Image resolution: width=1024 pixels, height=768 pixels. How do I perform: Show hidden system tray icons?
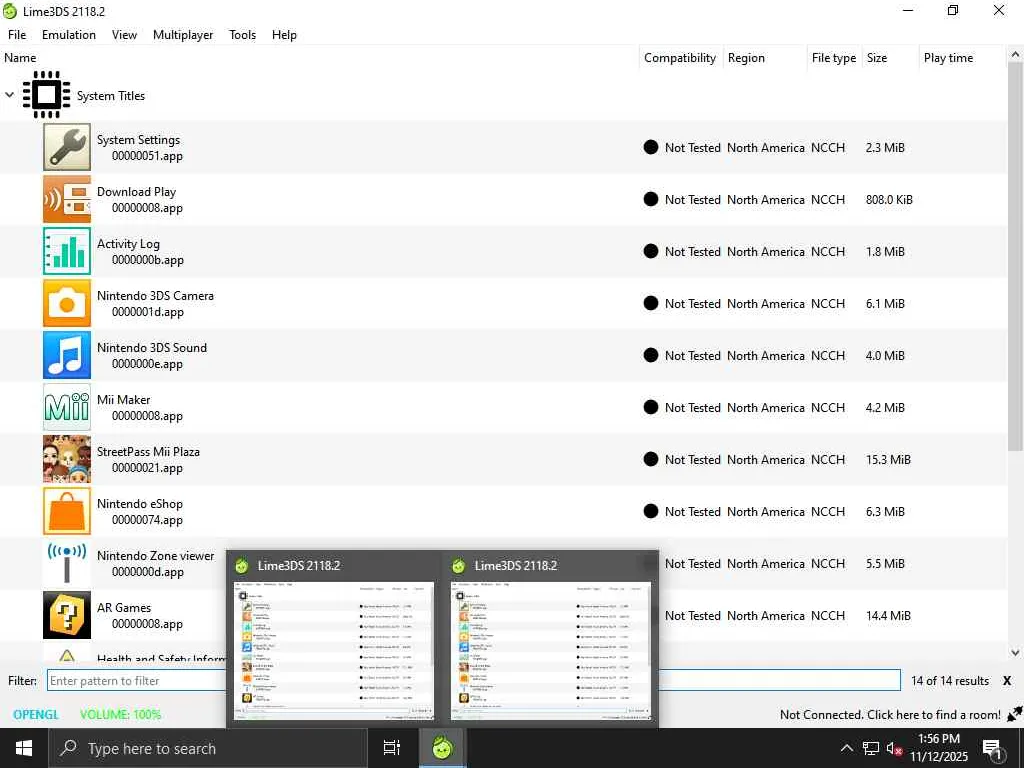click(x=846, y=748)
